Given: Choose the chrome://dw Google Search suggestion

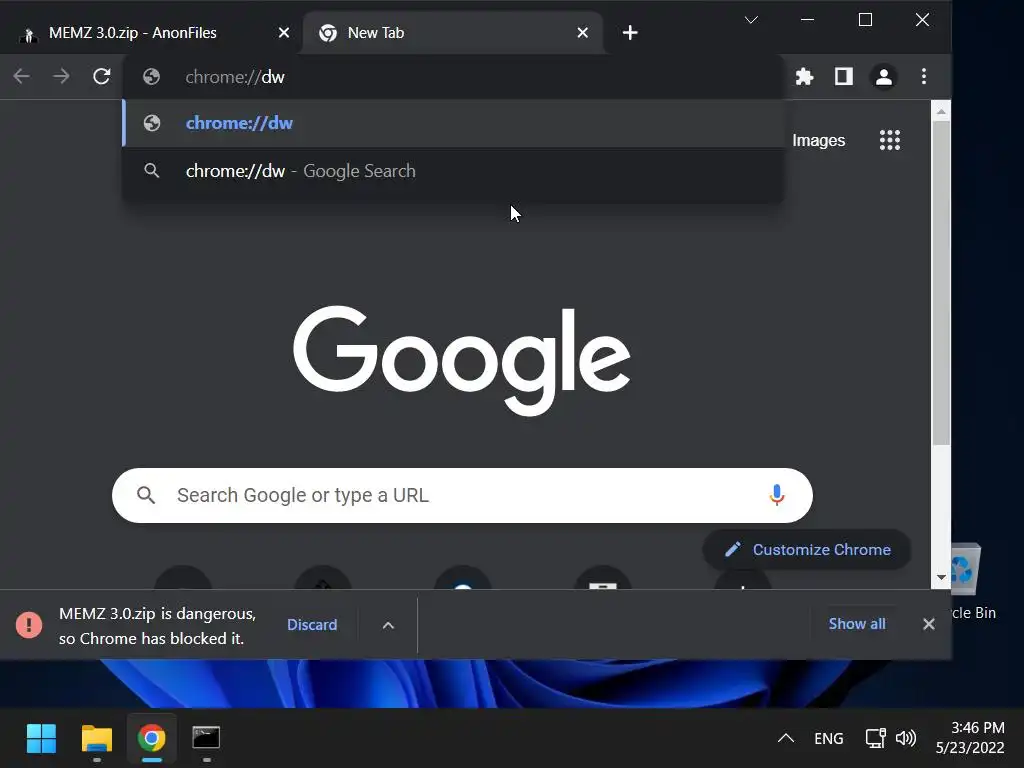Looking at the screenshot, I should (x=453, y=171).
